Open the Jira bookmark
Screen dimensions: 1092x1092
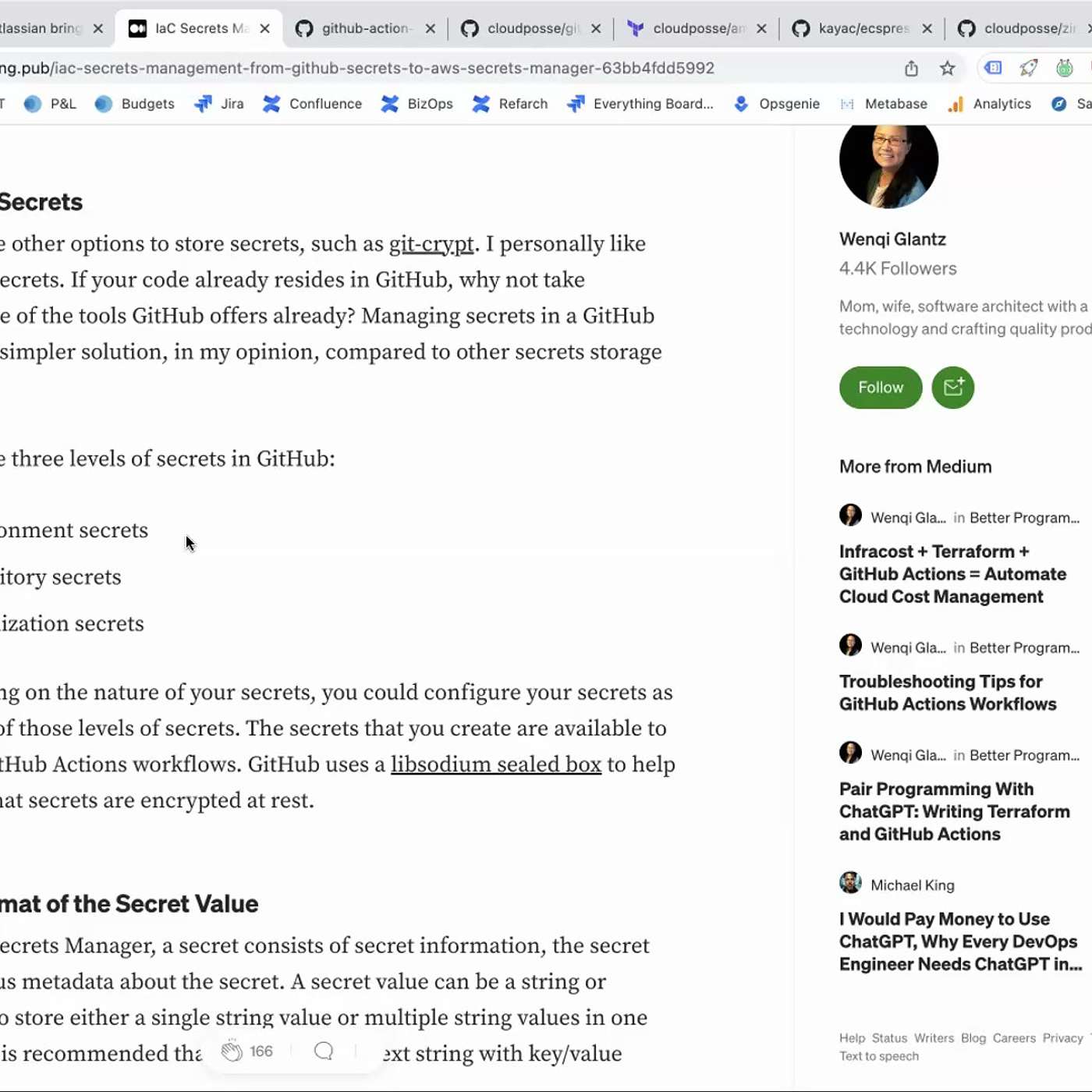point(219,104)
